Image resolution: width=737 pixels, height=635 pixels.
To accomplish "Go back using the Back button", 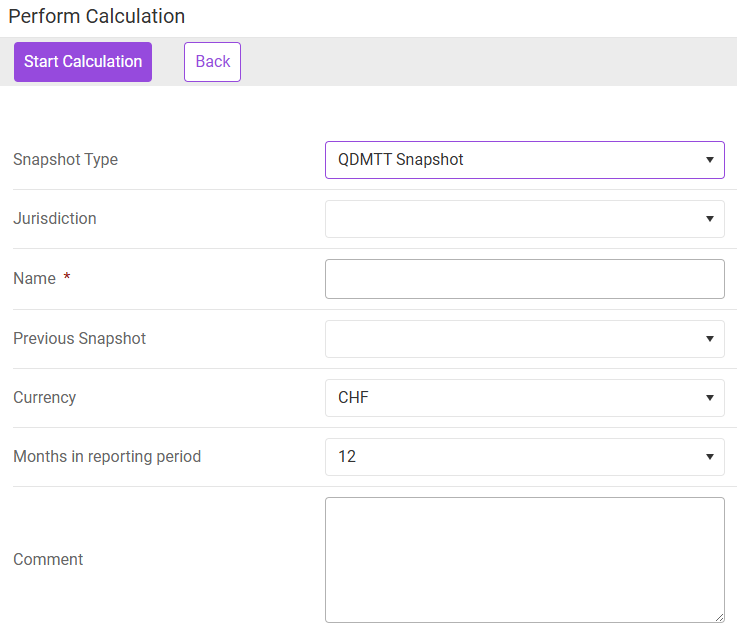I will pyautogui.click(x=212, y=62).
